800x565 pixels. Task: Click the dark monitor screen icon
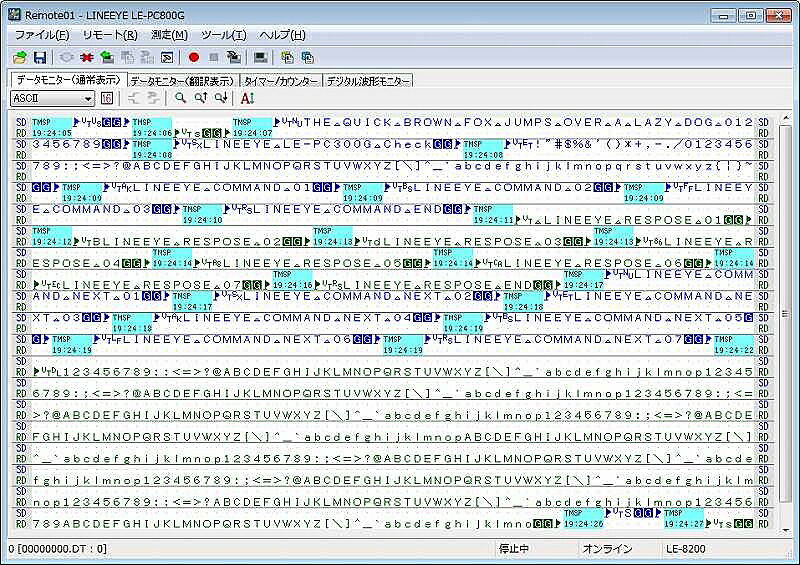(261, 57)
